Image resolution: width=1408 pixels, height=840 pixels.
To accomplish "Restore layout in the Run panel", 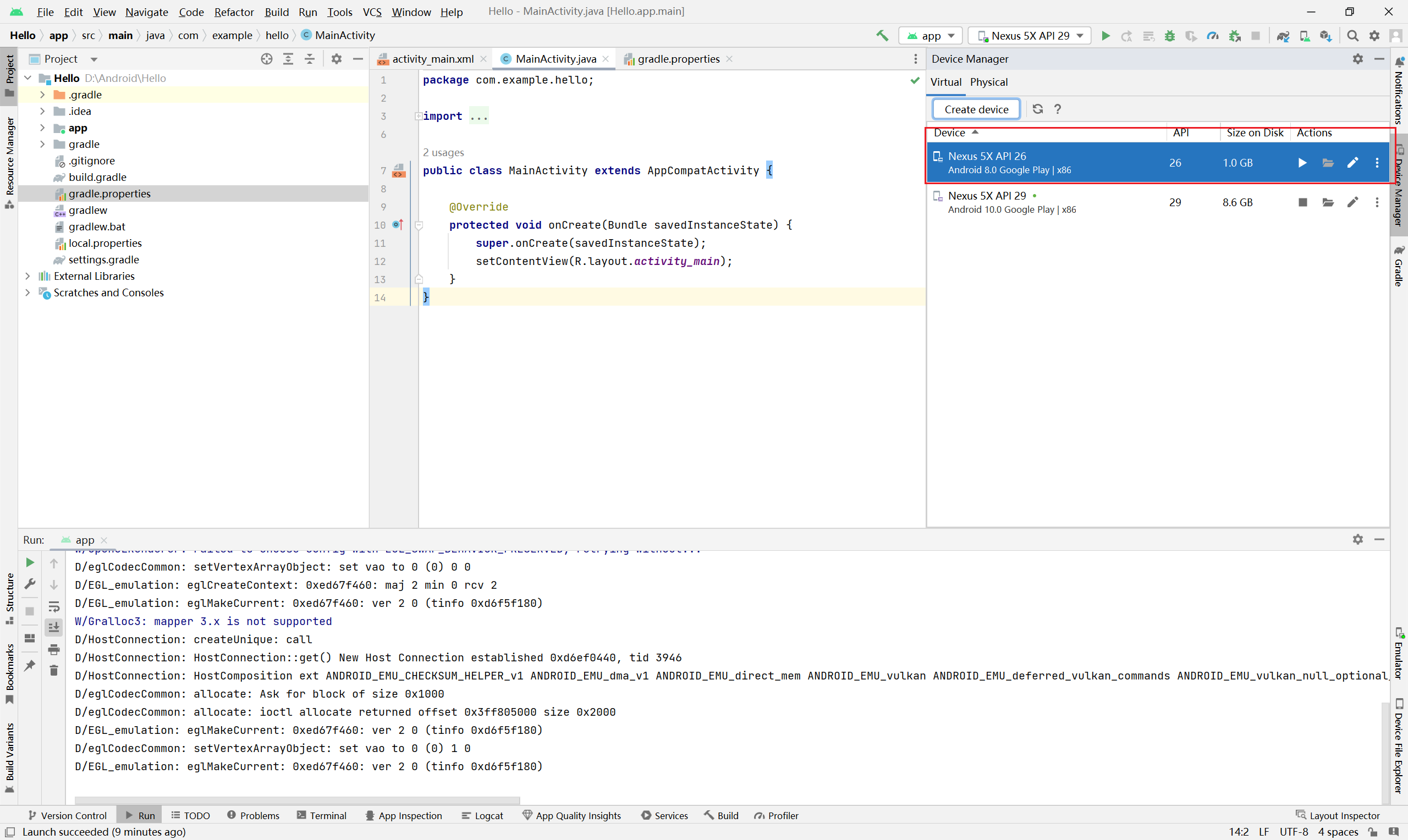I will point(30,638).
